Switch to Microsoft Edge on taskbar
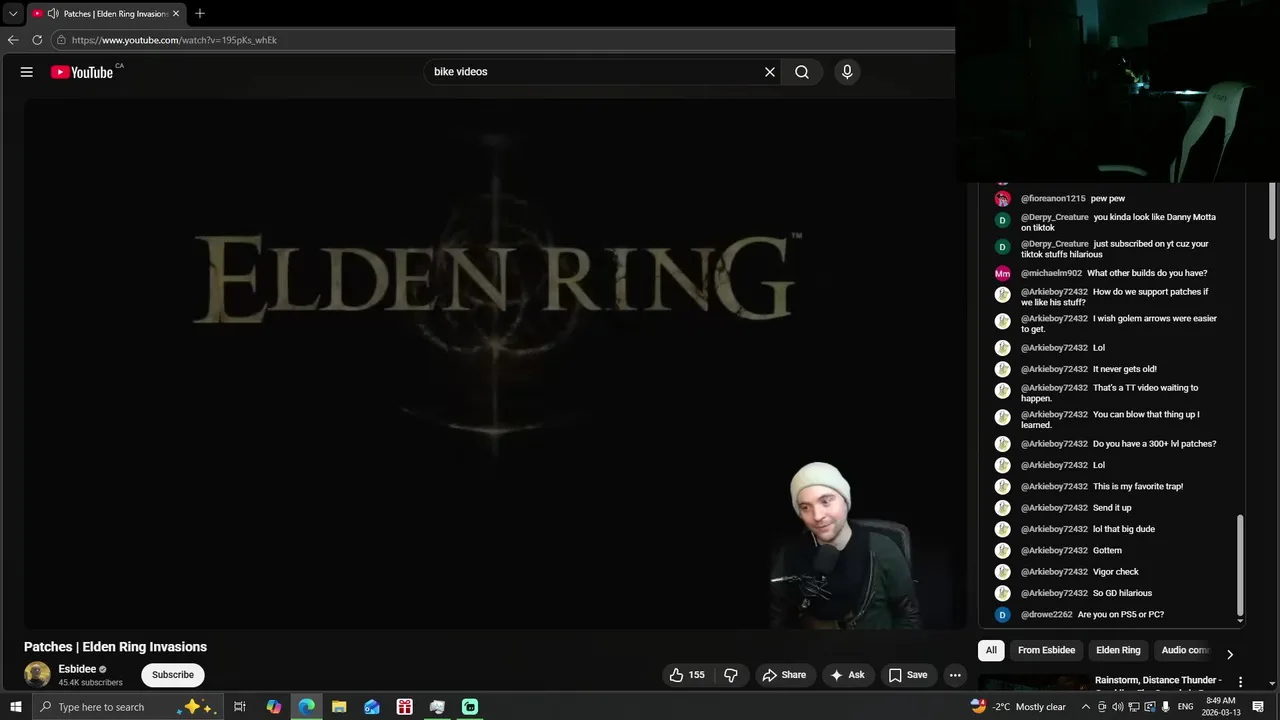 (x=306, y=707)
